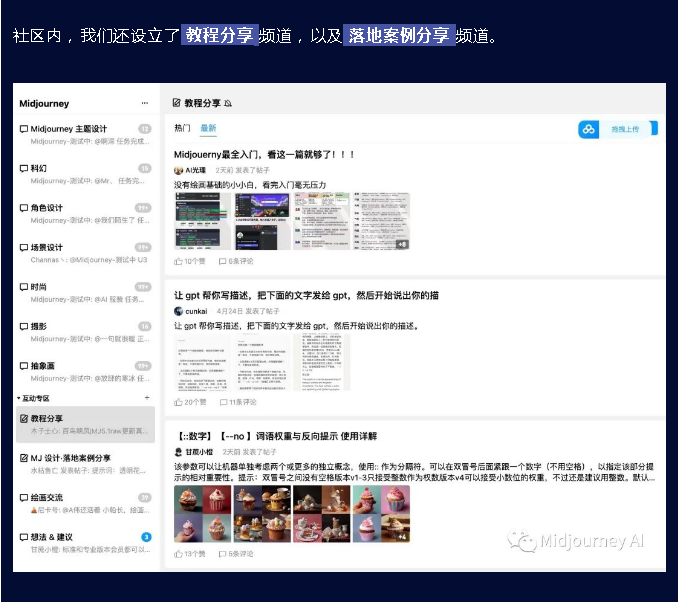
Task: Click the cunkai avatar icon
Action: tap(178, 311)
